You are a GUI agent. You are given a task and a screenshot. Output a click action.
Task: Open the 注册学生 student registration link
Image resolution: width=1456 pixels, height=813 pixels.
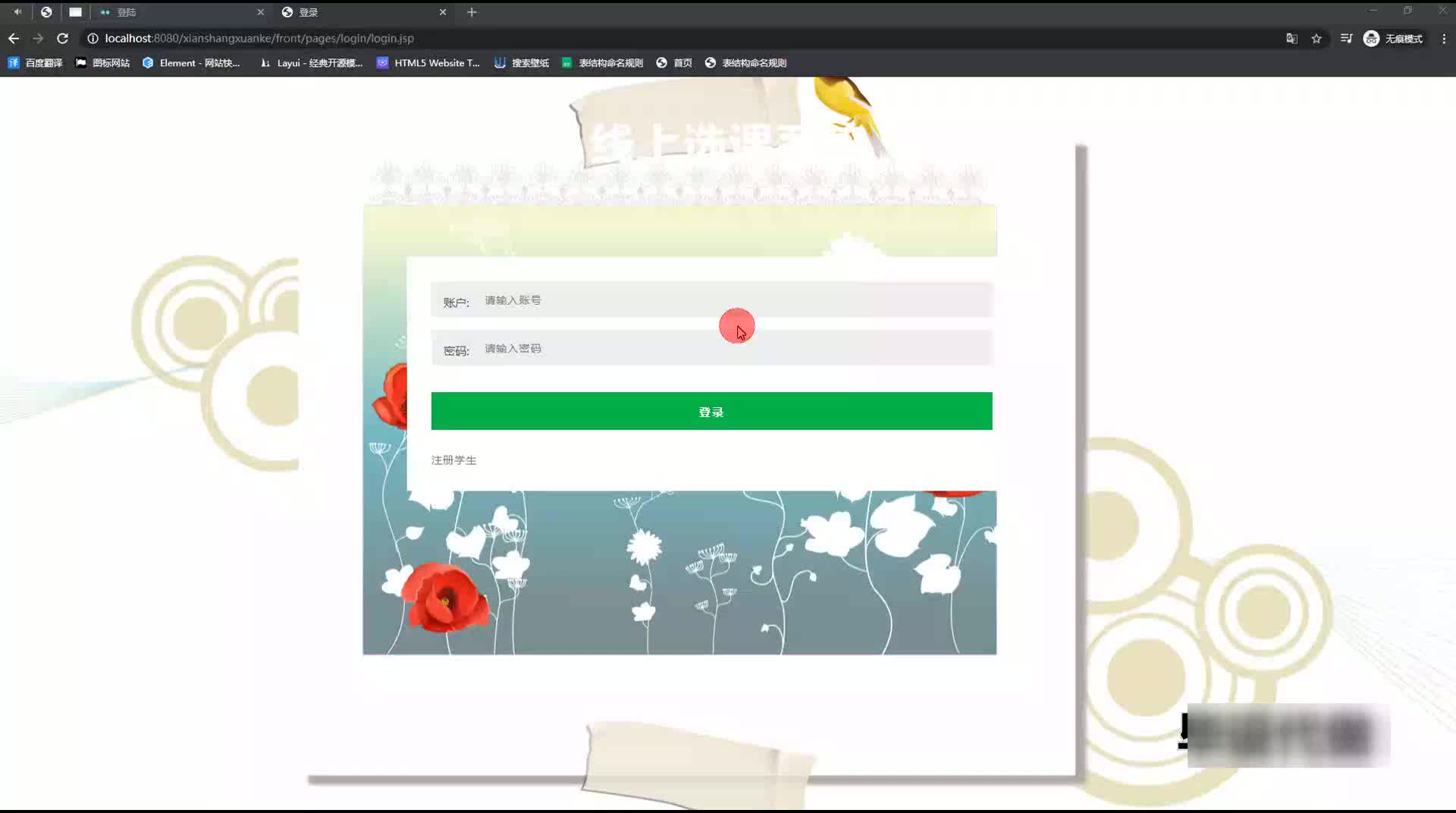click(x=453, y=460)
